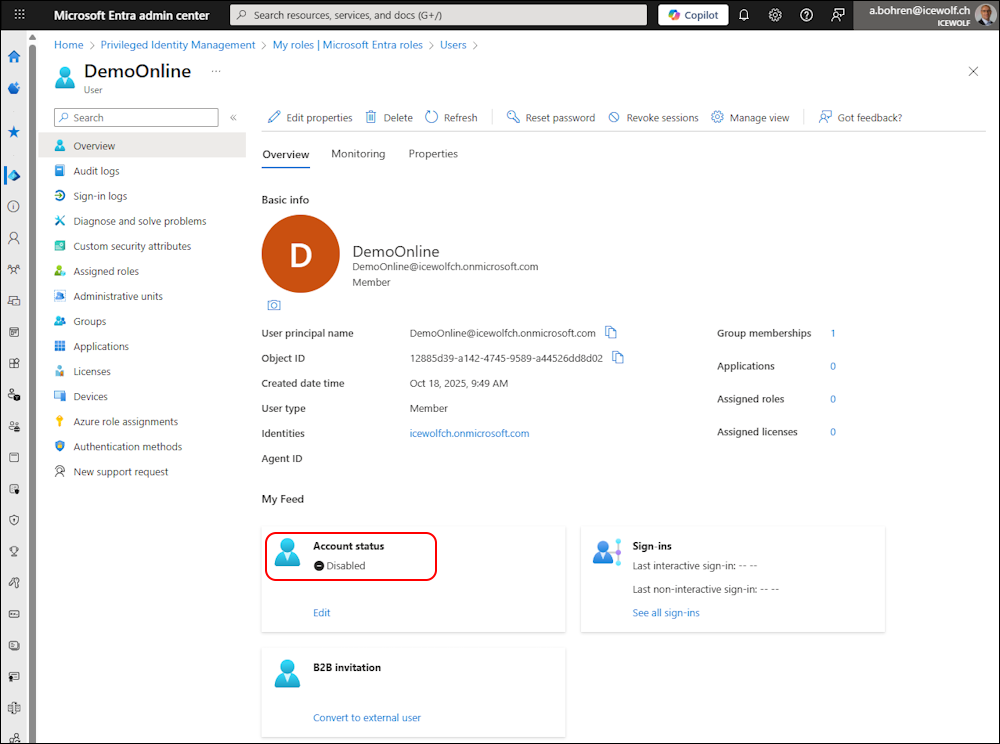Click the camera icon under profile picture
This screenshot has height=744, width=1000.
(274, 305)
